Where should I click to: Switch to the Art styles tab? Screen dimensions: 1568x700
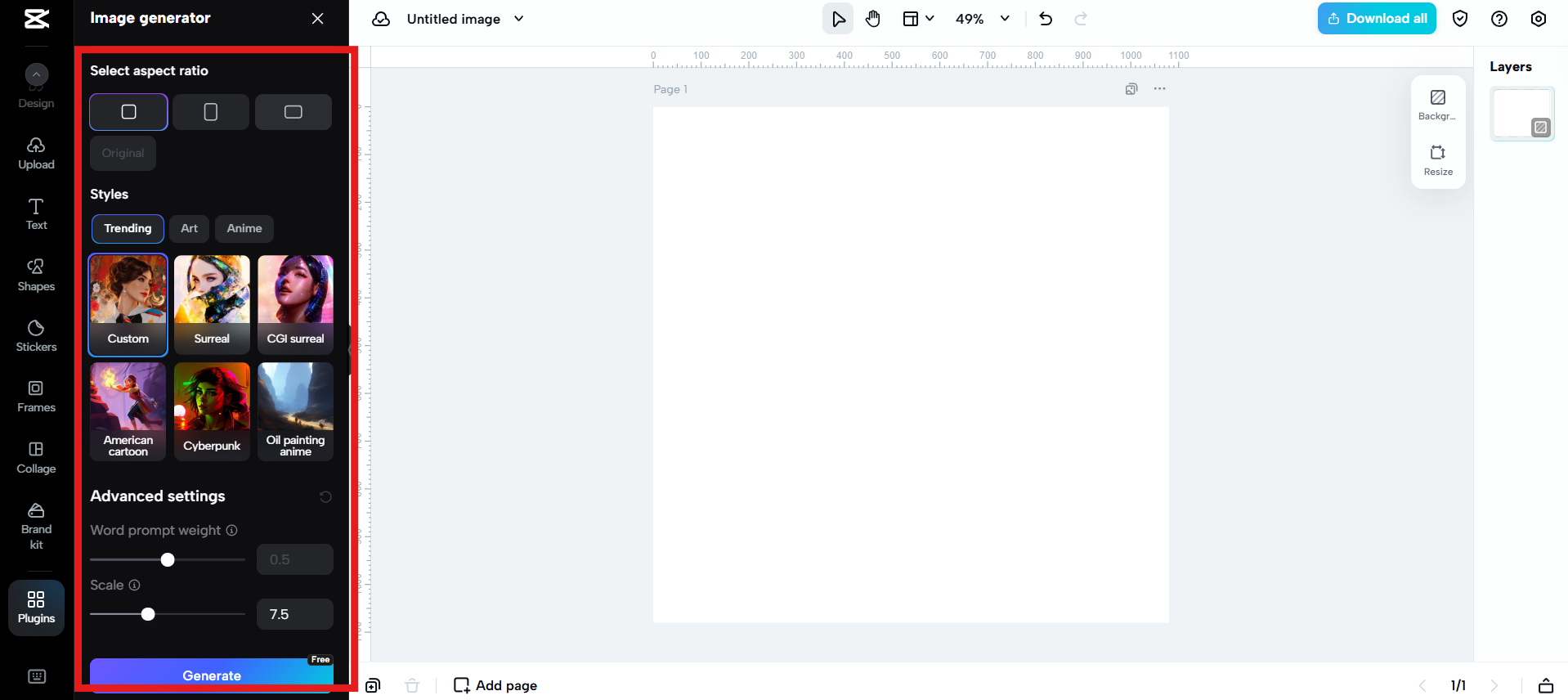[190, 228]
